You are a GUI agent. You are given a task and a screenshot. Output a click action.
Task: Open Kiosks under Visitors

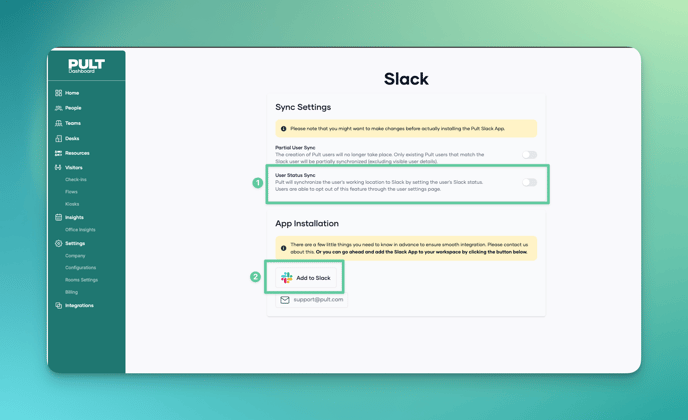(72, 204)
